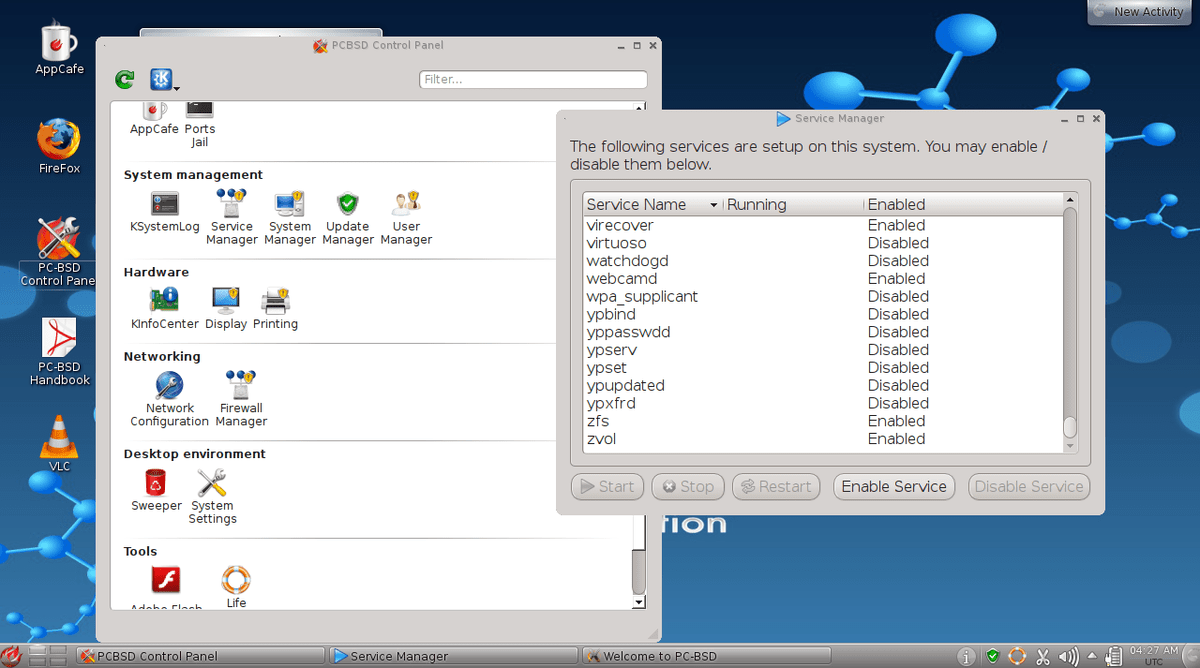
Task: Open KSystemLog under System management
Action: point(165,213)
